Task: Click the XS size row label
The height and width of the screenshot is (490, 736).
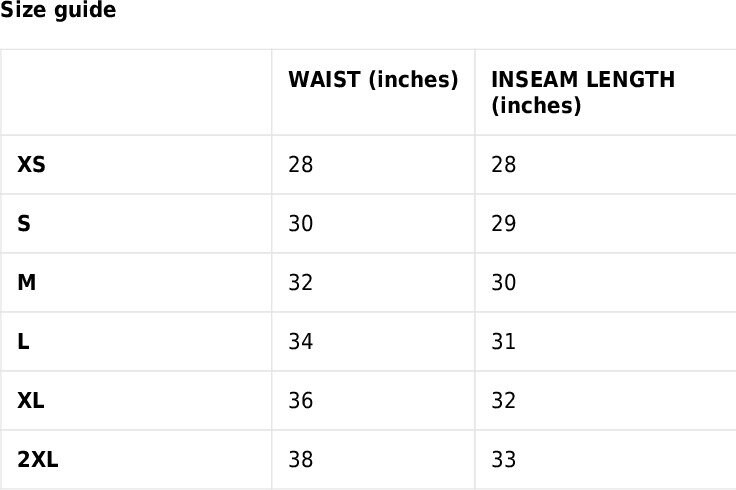Action: 31,165
